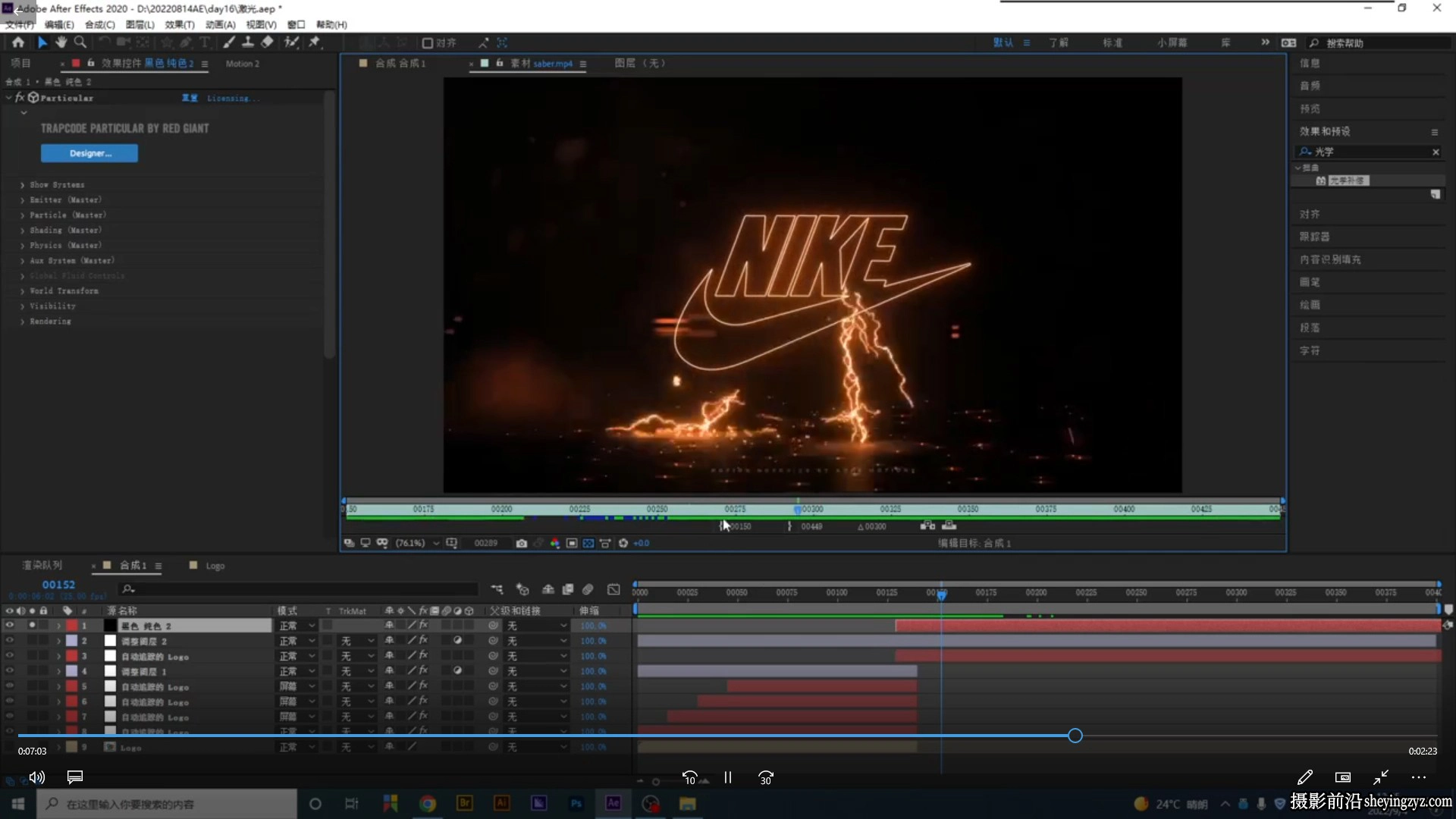Image resolution: width=1456 pixels, height=819 pixels.
Task: Select the Hand tool
Action: [x=61, y=42]
